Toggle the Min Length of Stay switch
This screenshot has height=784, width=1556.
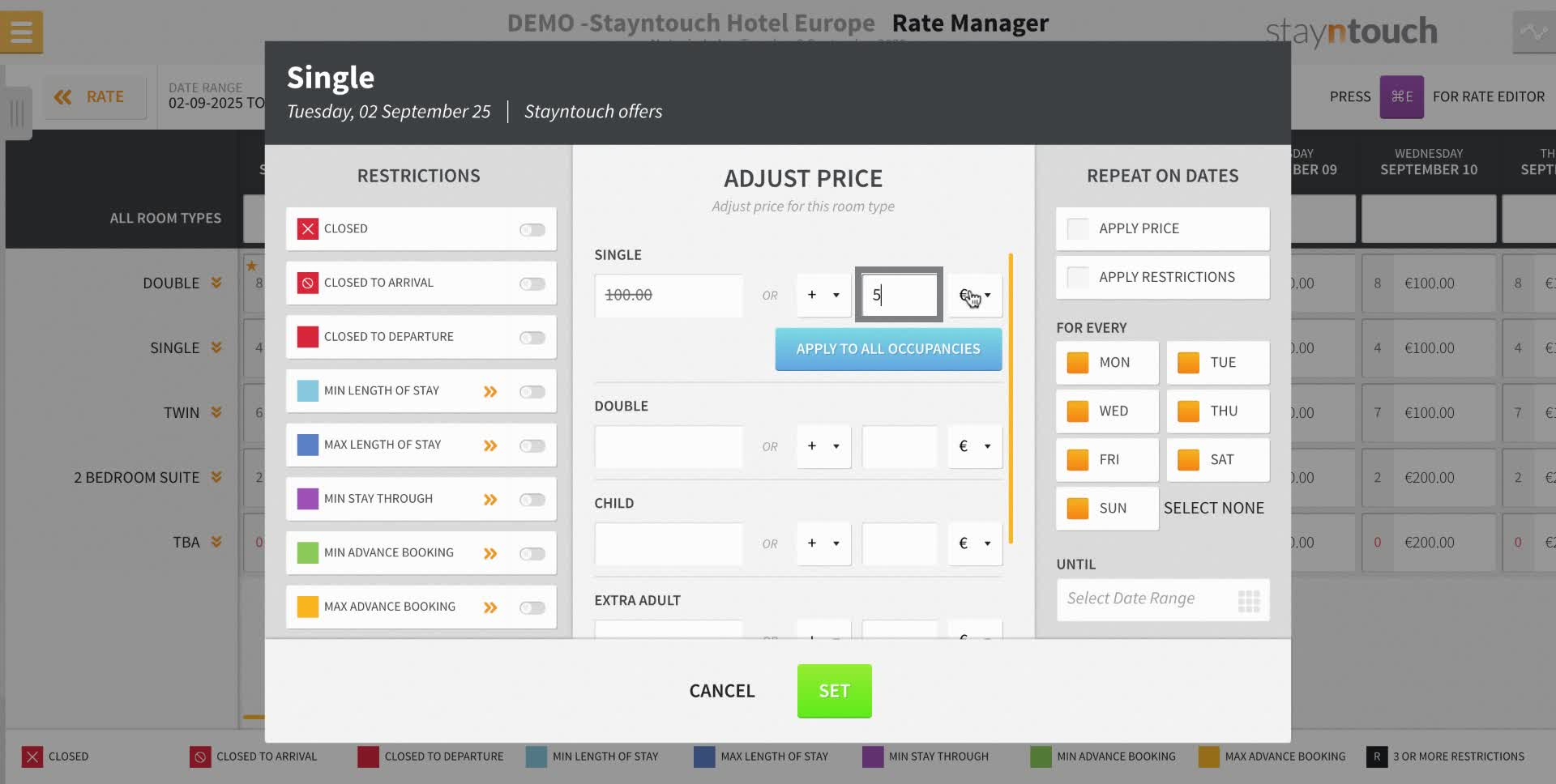532,392
